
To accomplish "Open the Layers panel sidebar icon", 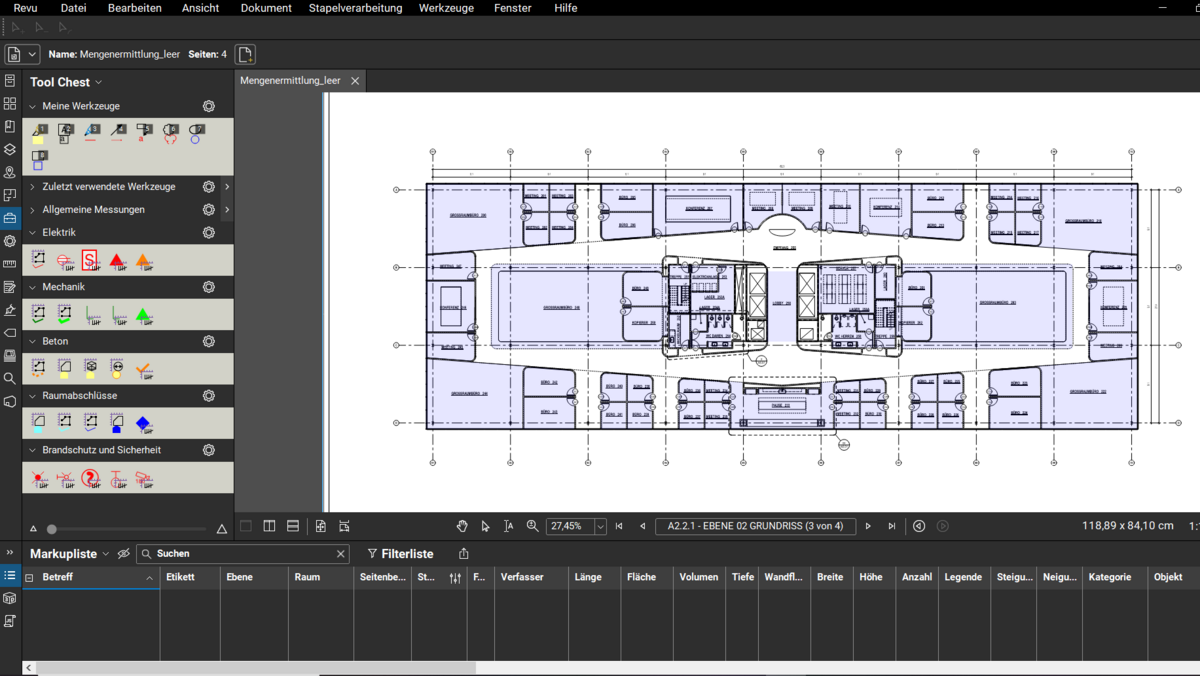I will (10, 149).
